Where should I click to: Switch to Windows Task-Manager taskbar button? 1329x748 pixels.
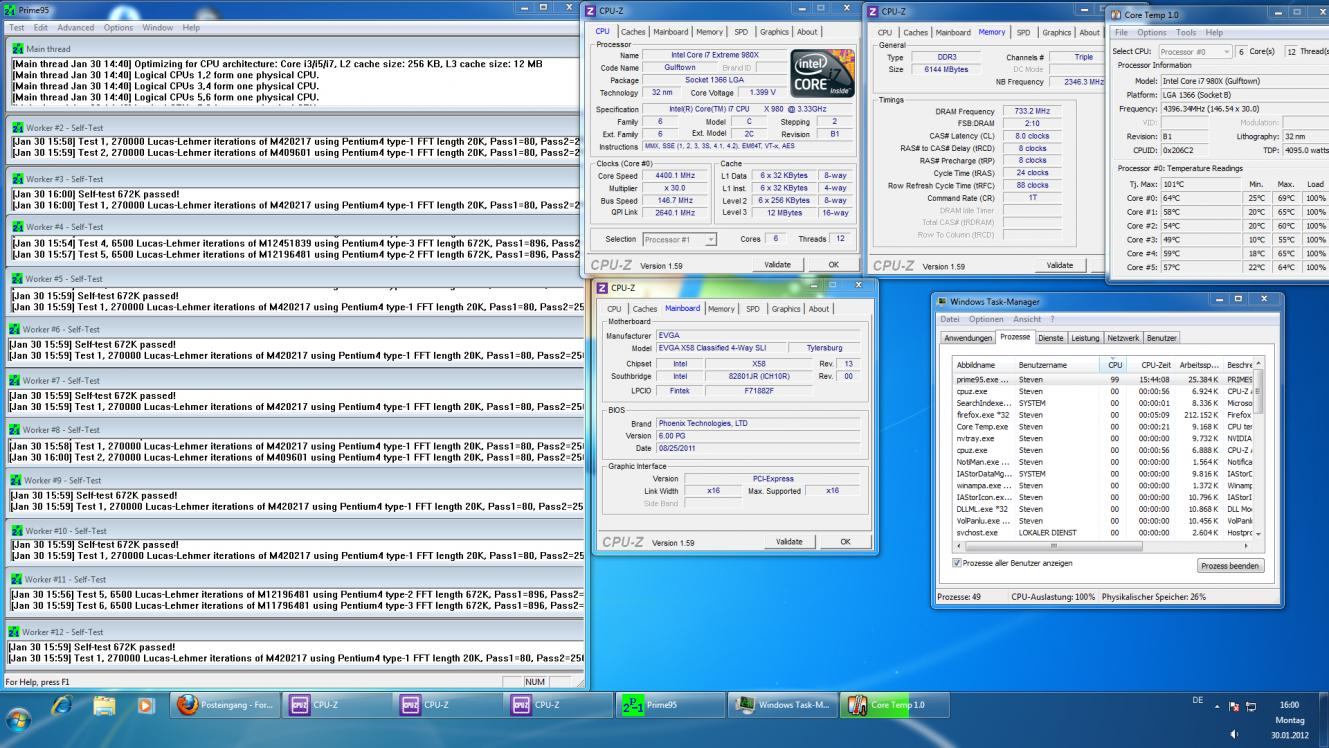[x=782, y=705]
